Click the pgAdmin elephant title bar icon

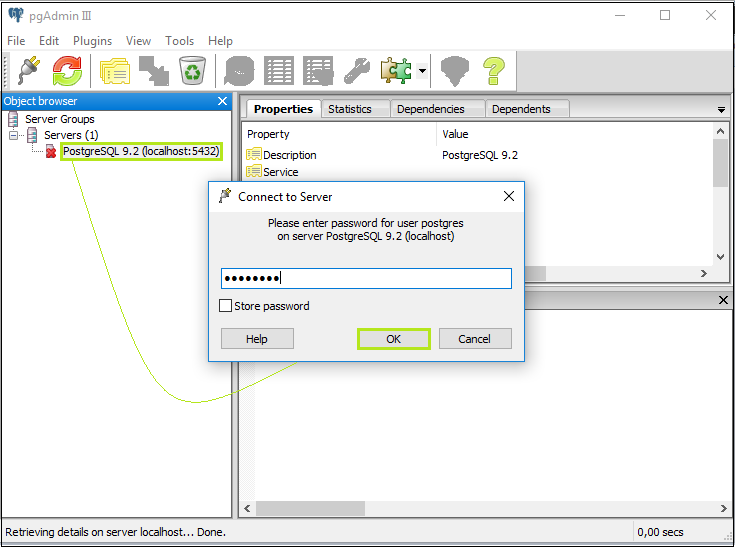point(16,15)
